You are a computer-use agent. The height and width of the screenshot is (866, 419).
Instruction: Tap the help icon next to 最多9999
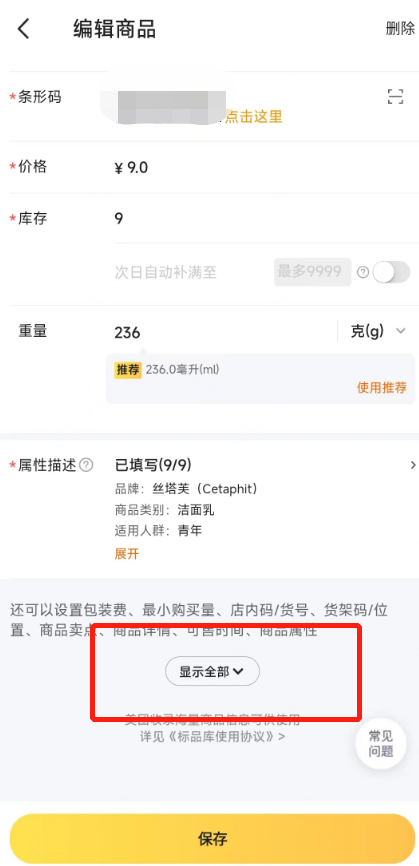pyautogui.click(x=363, y=272)
